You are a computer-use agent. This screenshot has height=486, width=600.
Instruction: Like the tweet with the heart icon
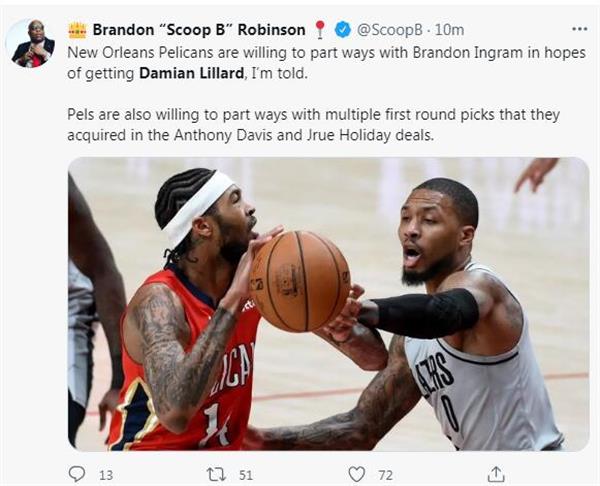(x=356, y=475)
